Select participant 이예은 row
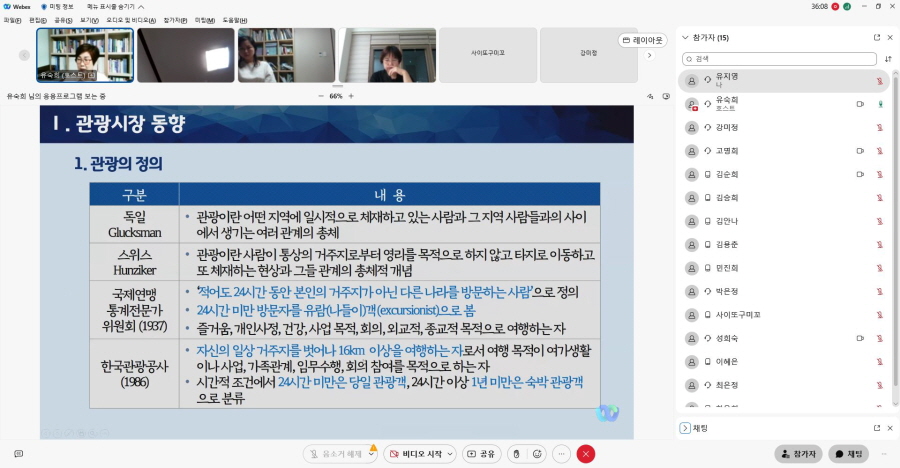 [784, 362]
